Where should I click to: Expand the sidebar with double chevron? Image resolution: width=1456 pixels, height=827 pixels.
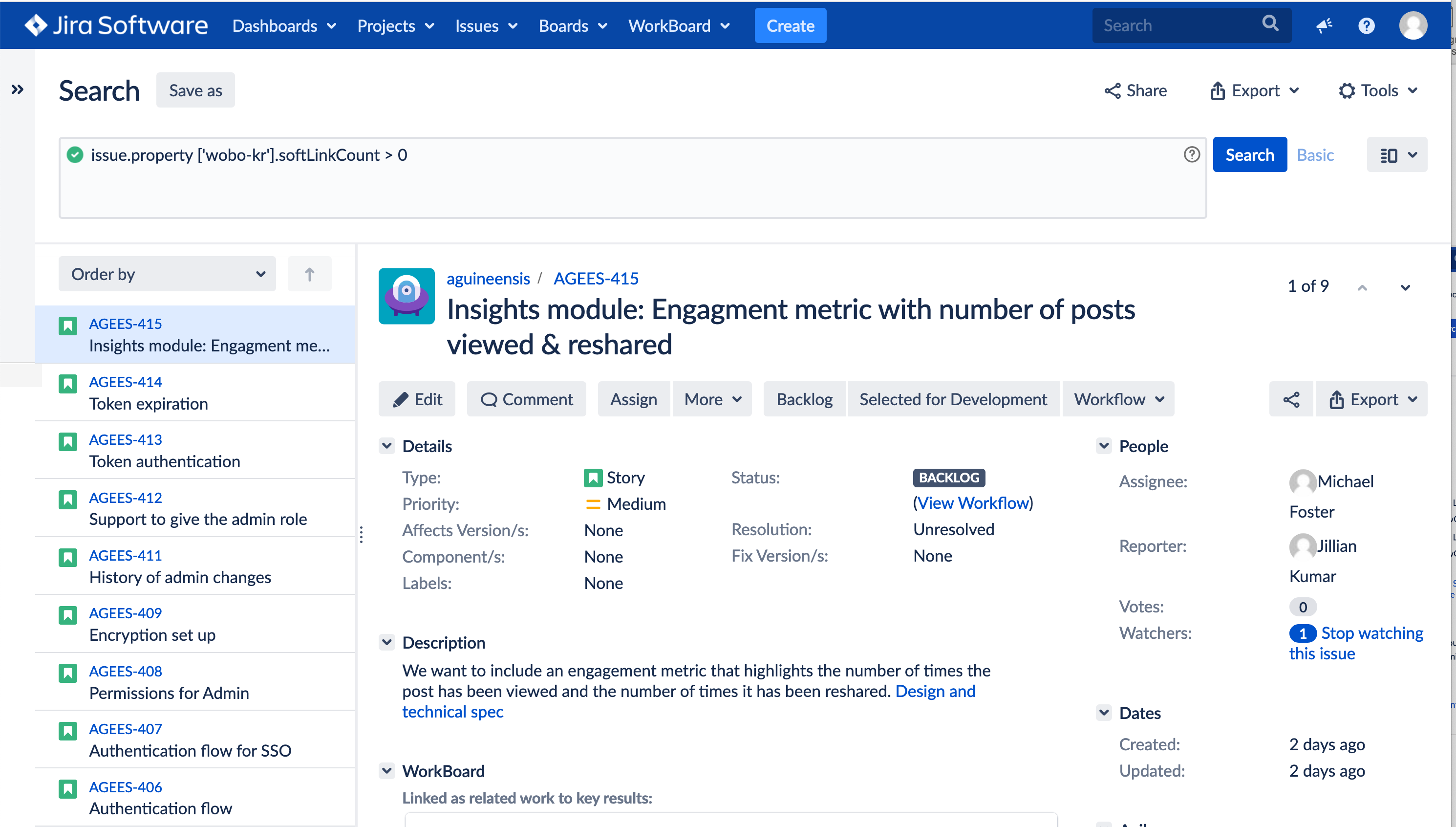(x=17, y=89)
